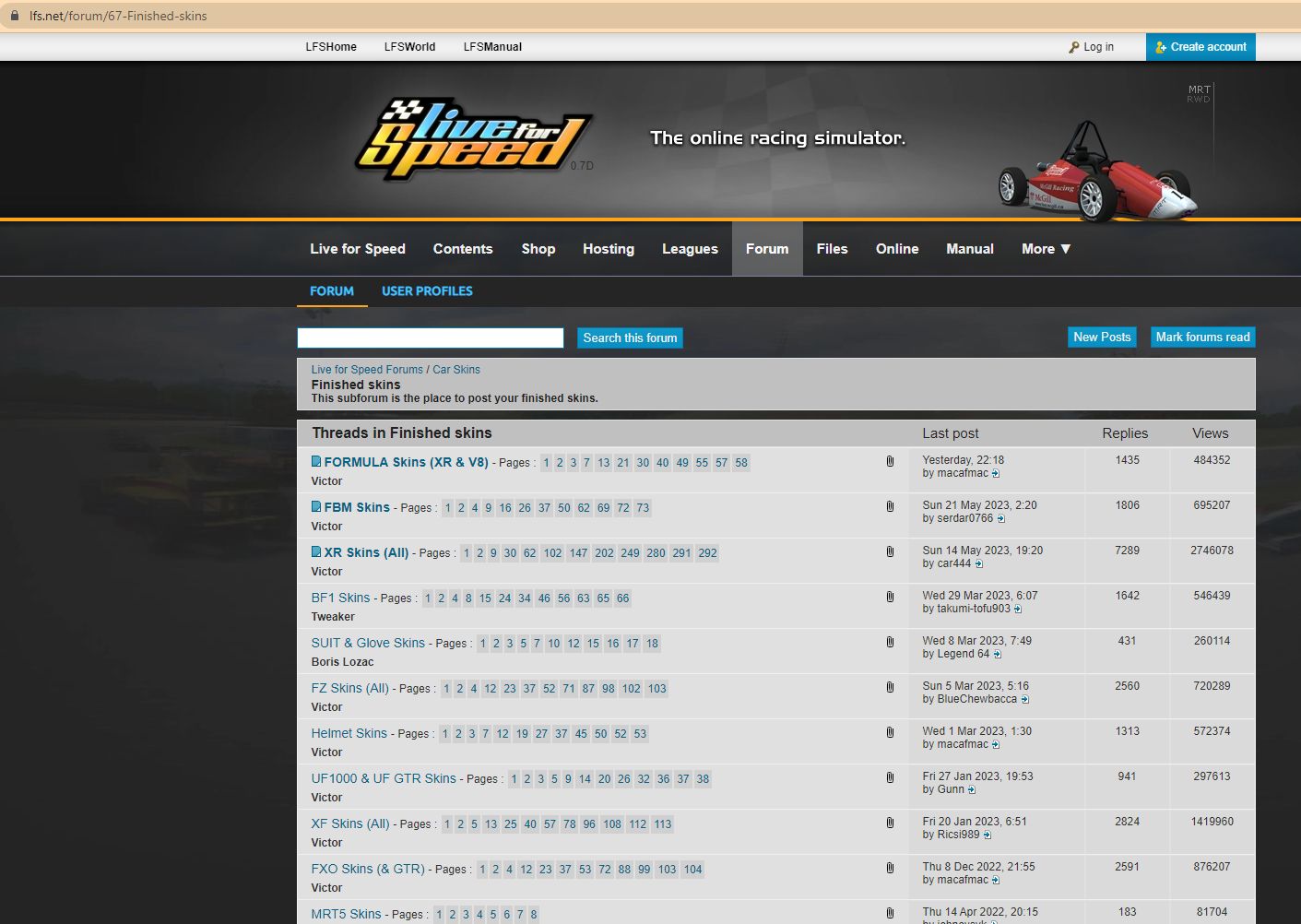
Task: Expand the More dropdown menu
Action: (1046, 249)
